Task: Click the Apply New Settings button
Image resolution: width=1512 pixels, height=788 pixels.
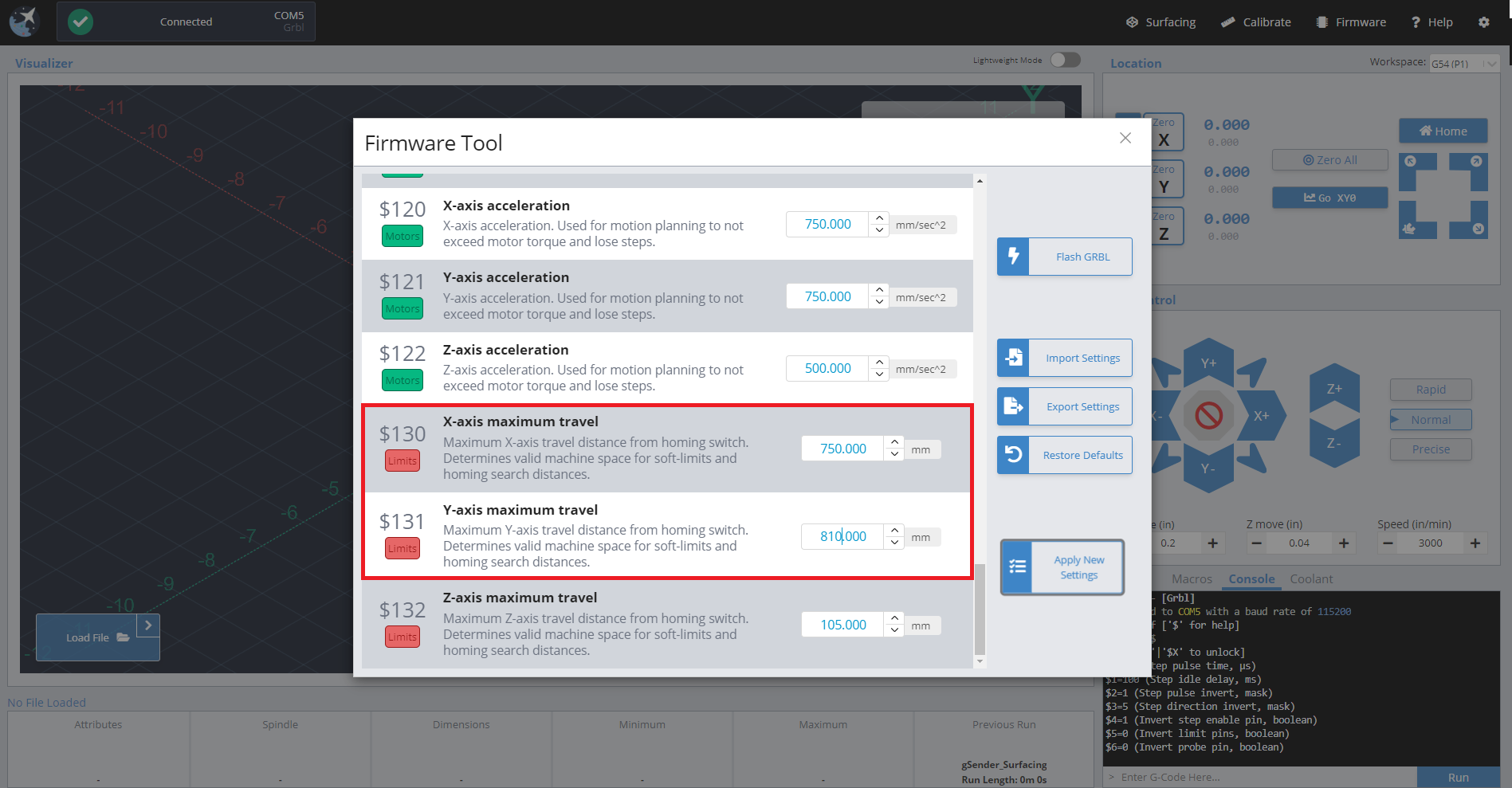Action: click(x=1078, y=567)
